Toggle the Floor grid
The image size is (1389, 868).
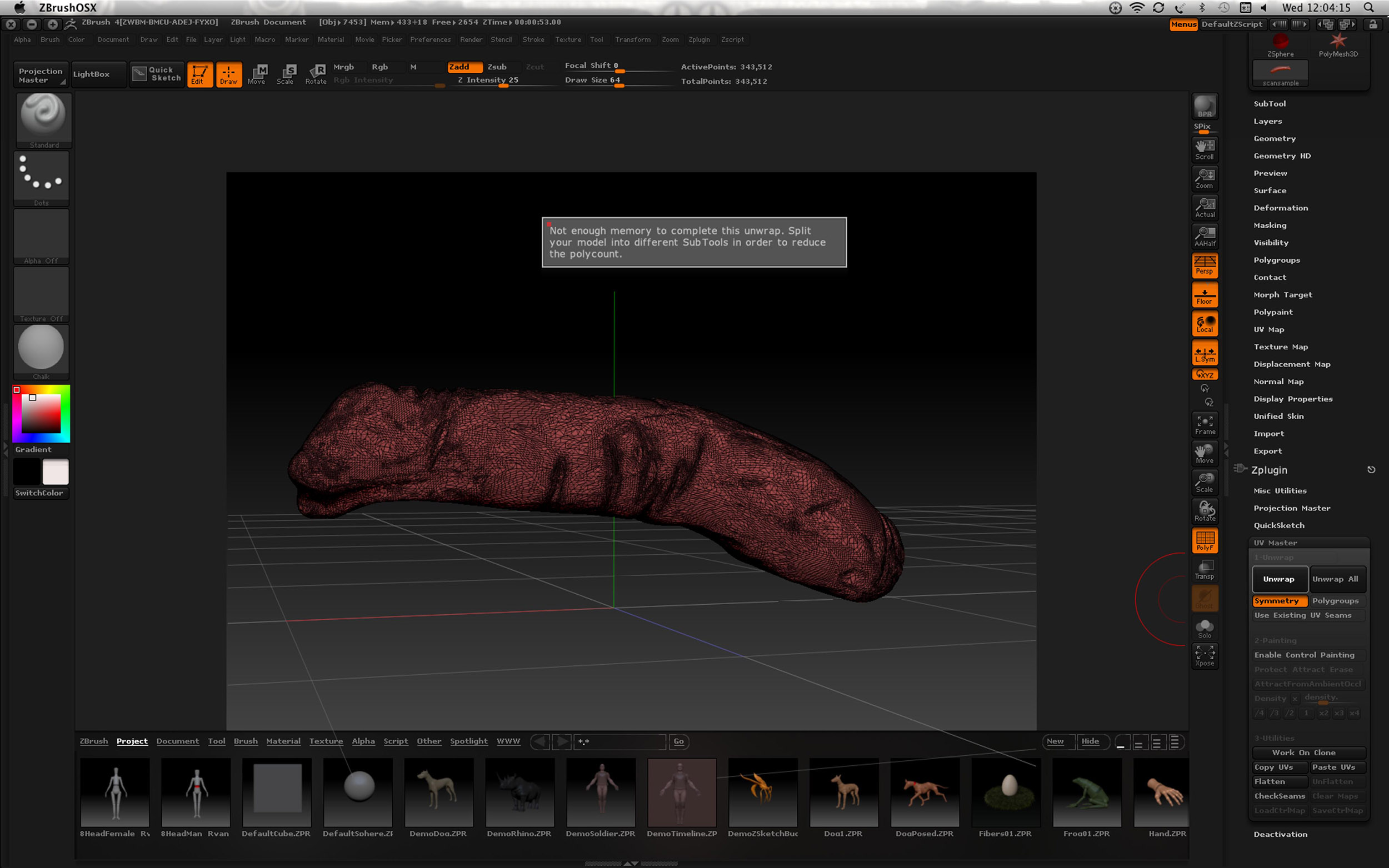coord(1205,294)
